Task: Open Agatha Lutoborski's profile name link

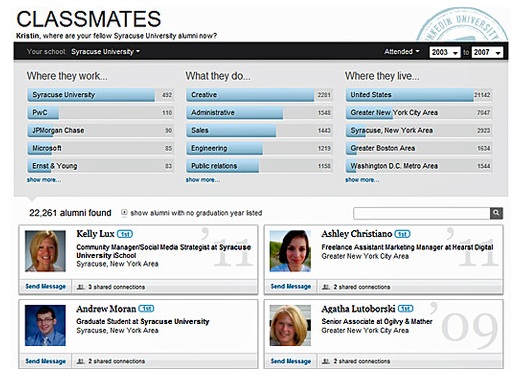Action: coord(358,309)
